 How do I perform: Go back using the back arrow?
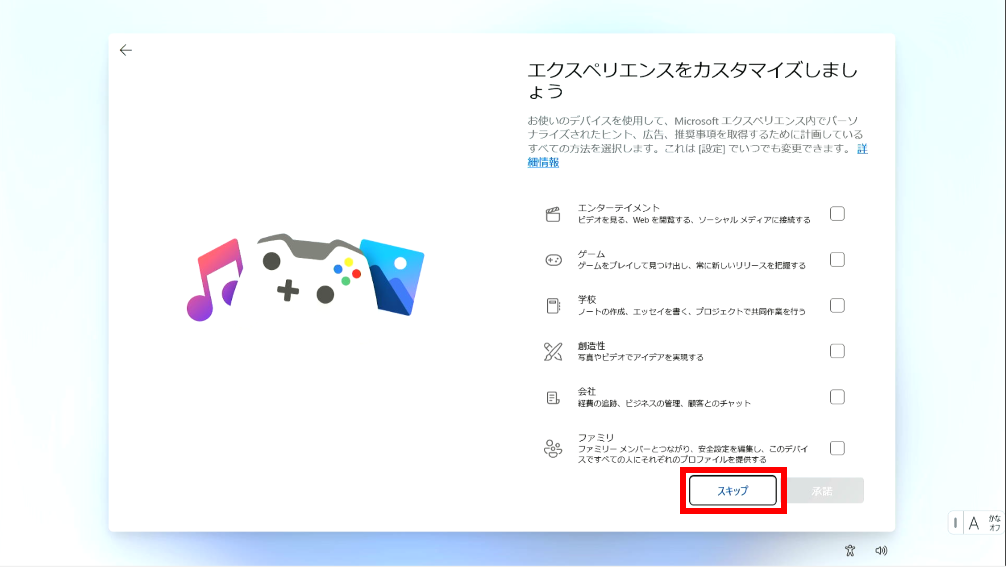(126, 50)
